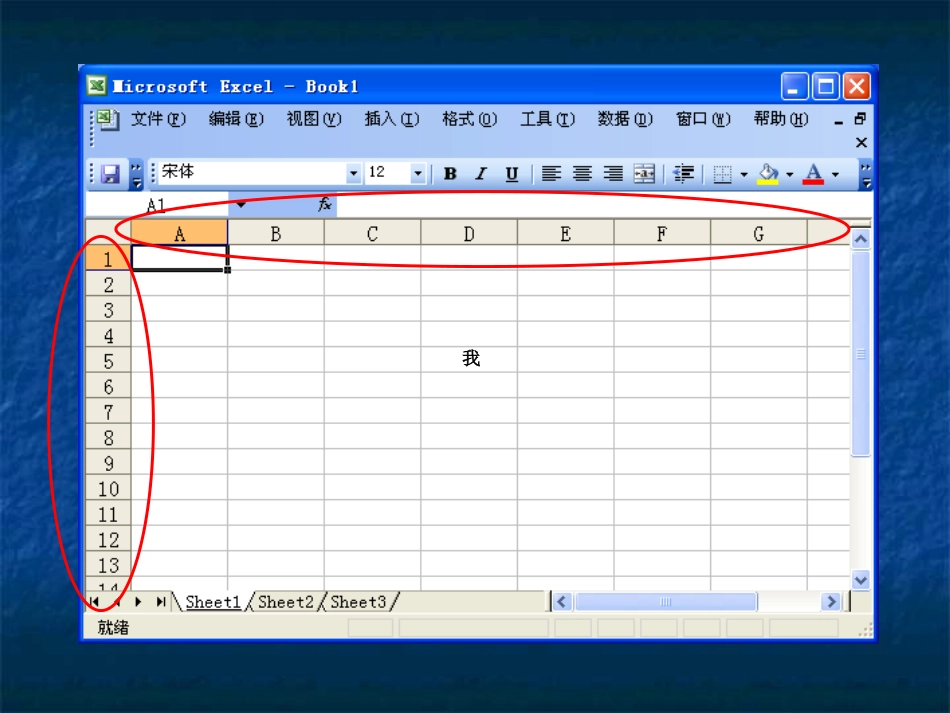Image resolution: width=950 pixels, height=713 pixels.
Task: Open font color dropdown arrow
Action: (x=835, y=174)
